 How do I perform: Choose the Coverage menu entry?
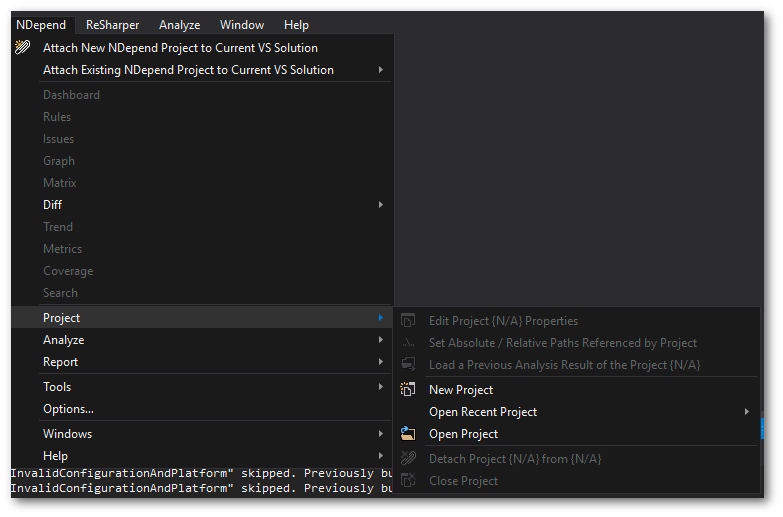[202, 270]
